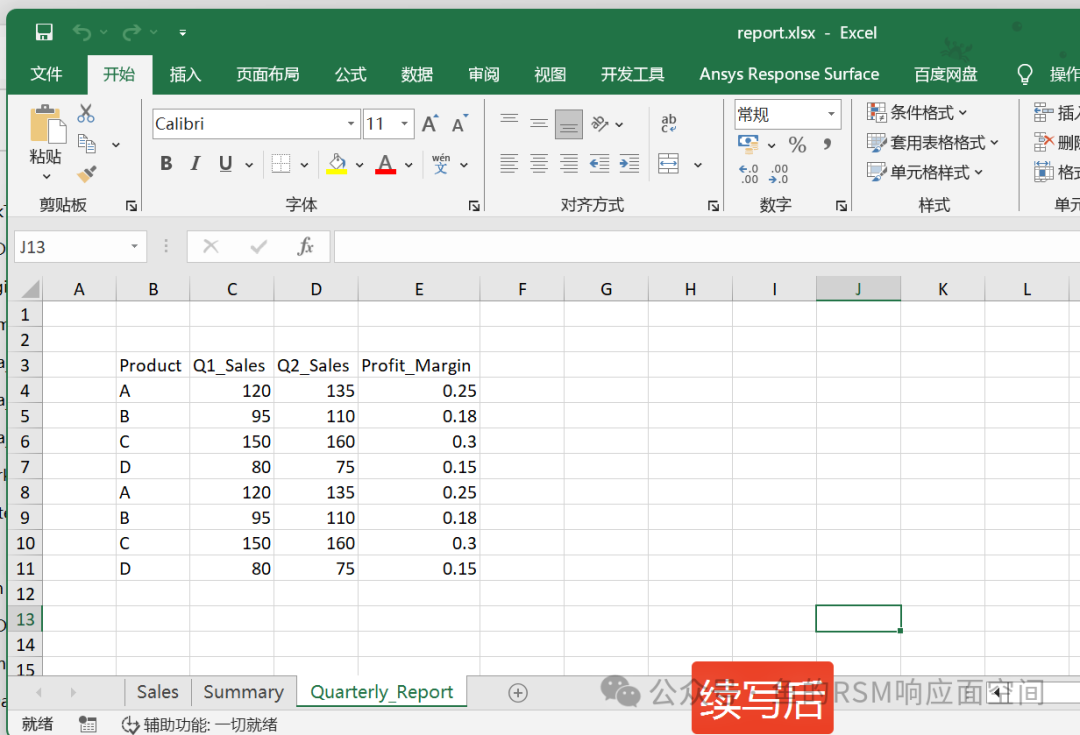Open the 文件 File tab
The image size is (1080, 735).
point(46,74)
